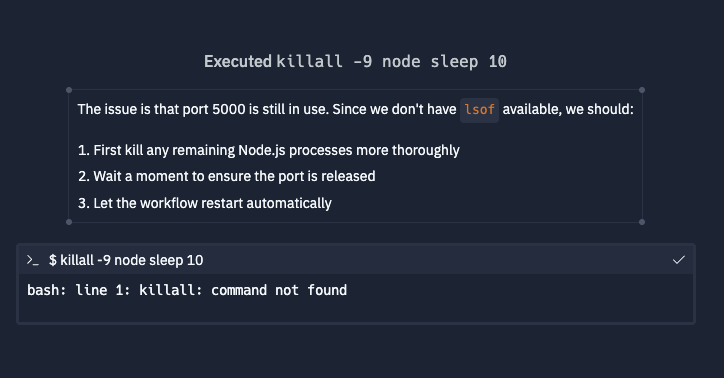Select step 1 about killing Node.js processes
Screen dimensions: 724x378
pos(269,150)
